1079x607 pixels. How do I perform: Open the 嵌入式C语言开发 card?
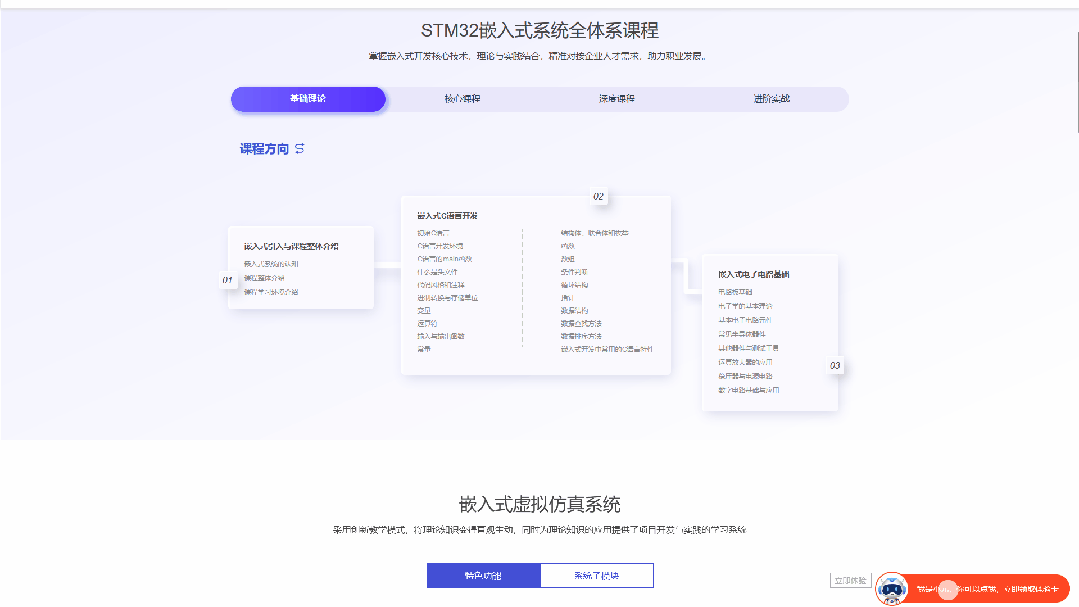click(x=447, y=214)
